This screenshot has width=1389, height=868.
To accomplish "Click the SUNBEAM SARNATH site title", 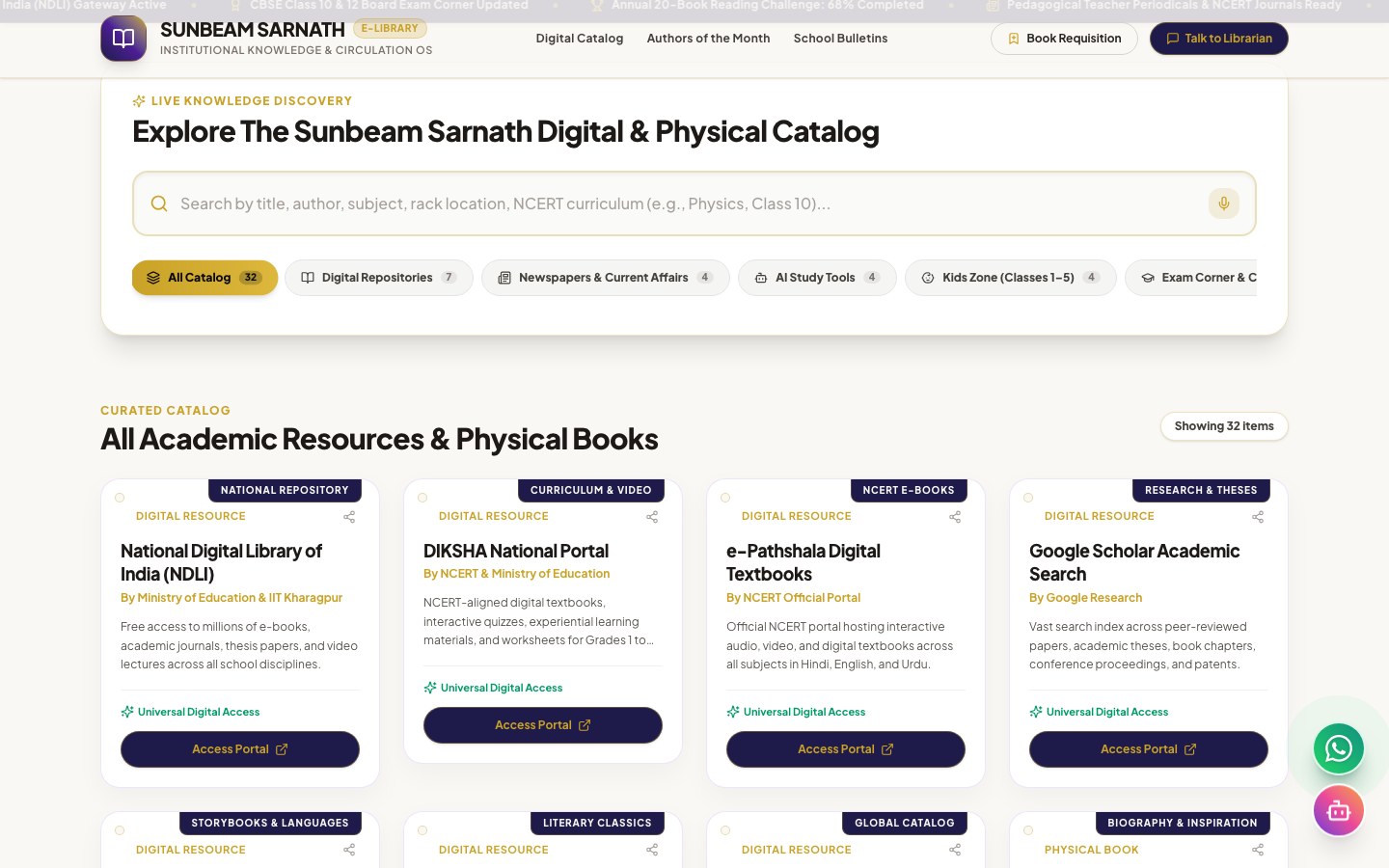I will point(253,30).
